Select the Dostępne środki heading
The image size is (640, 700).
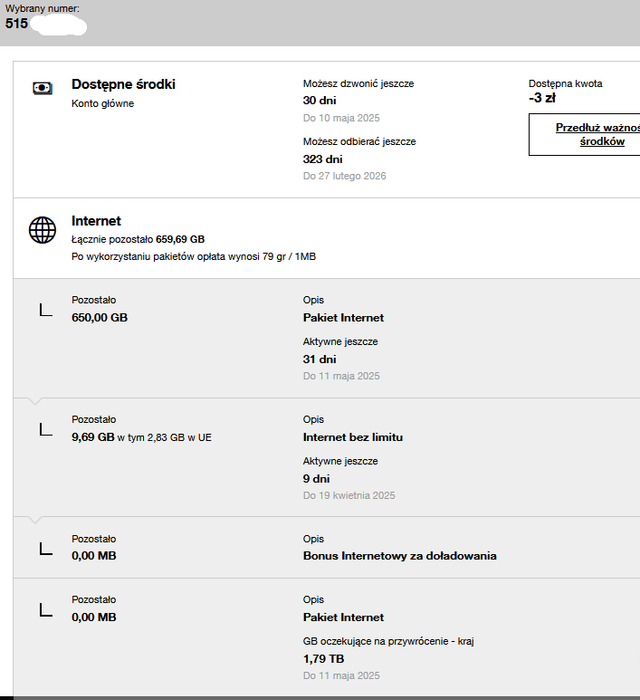[123, 84]
